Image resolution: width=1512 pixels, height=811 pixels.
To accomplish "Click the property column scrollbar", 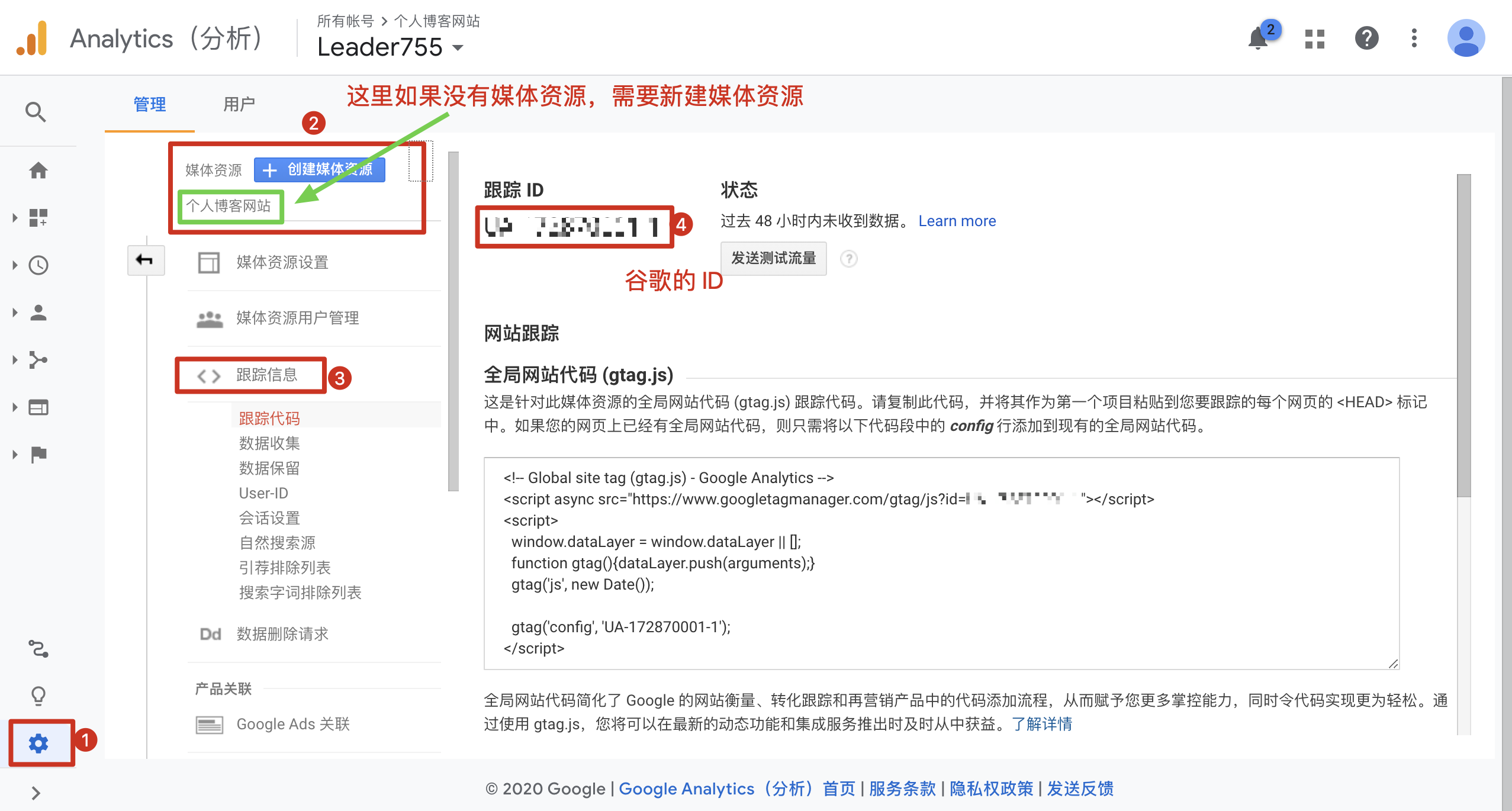I will (453, 321).
